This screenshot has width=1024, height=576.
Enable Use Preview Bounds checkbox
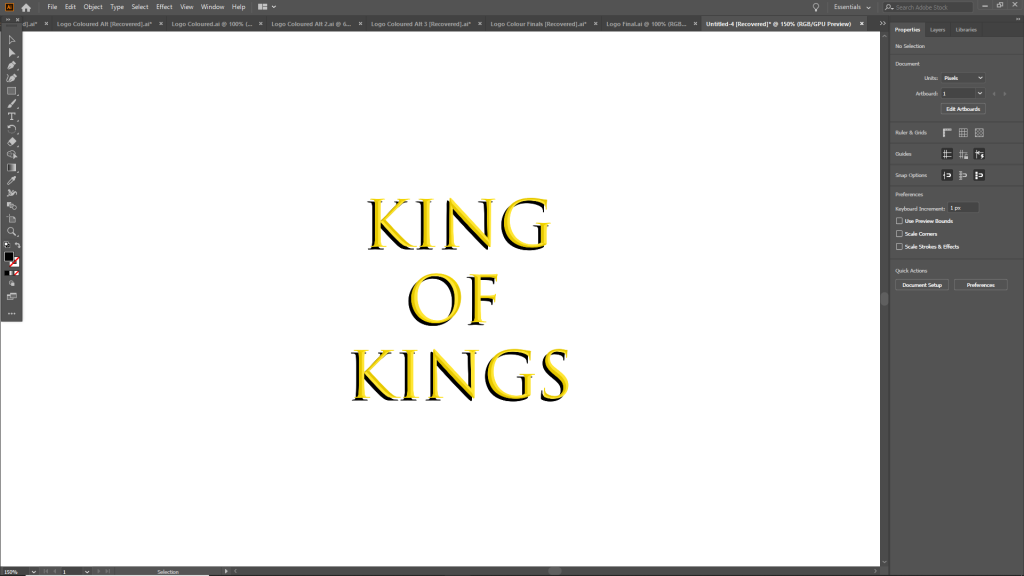899,220
